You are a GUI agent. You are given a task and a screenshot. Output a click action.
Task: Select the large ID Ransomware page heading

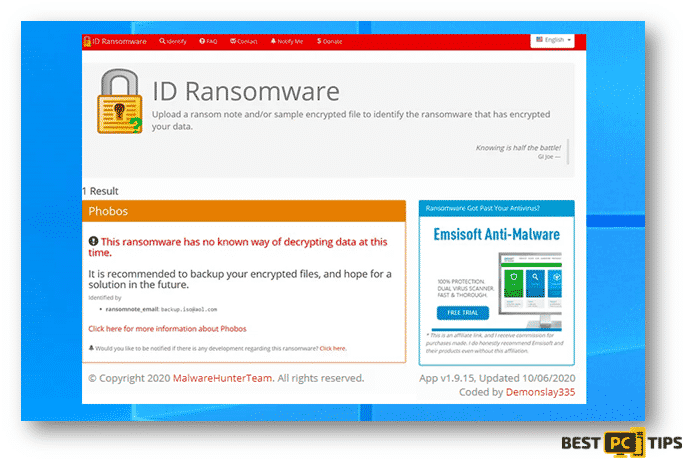[x=246, y=91]
